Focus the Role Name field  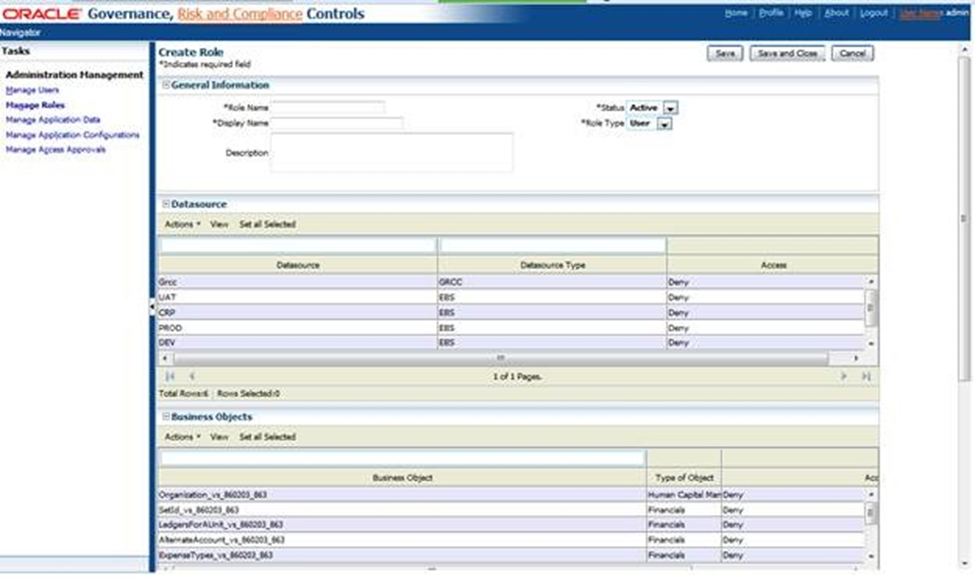pyautogui.click(x=328, y=108)
